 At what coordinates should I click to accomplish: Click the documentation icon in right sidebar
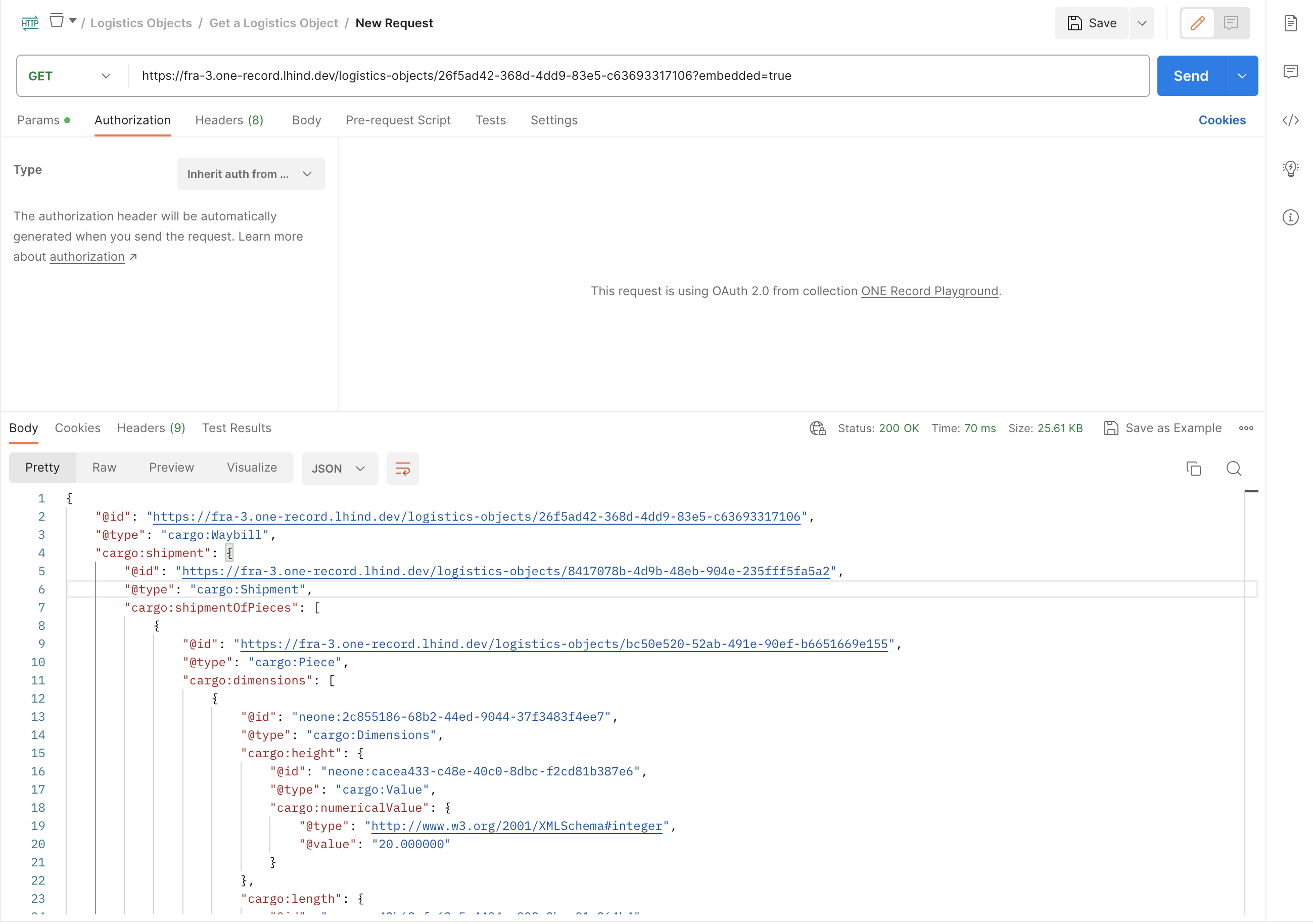coord(1290,23)
